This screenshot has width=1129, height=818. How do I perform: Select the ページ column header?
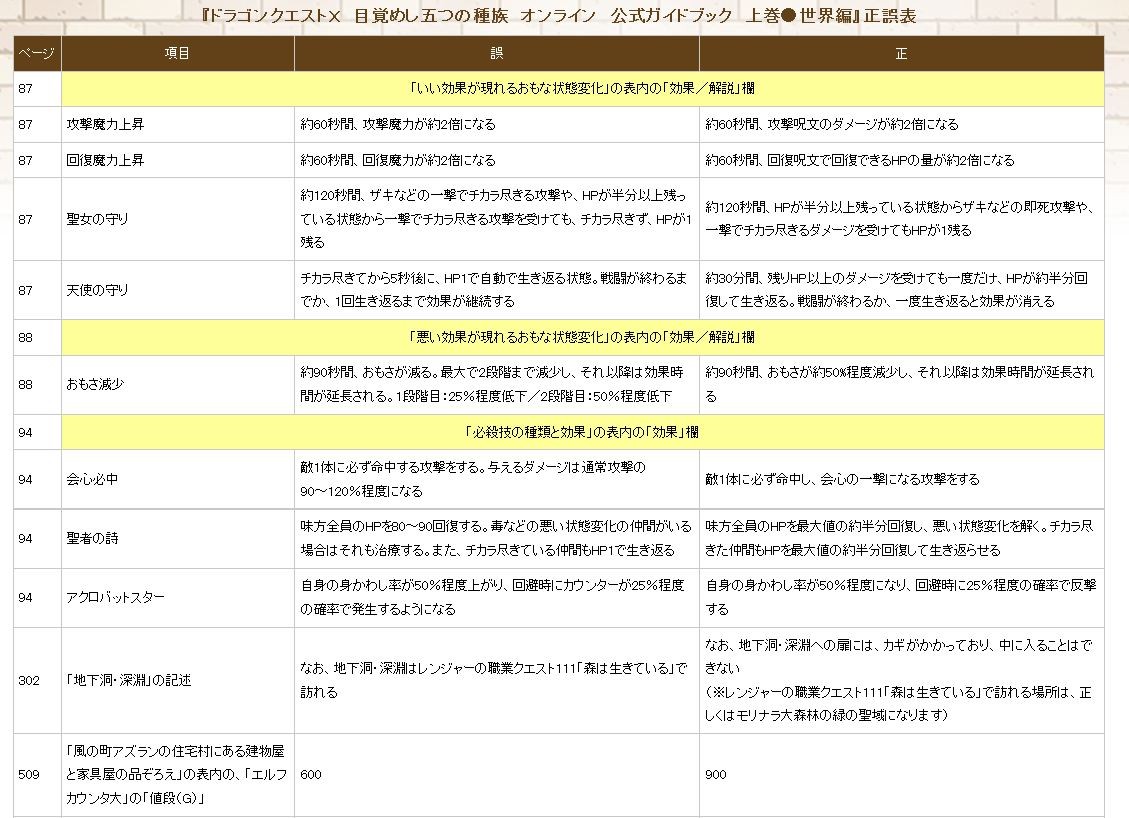tap(37, 53)
